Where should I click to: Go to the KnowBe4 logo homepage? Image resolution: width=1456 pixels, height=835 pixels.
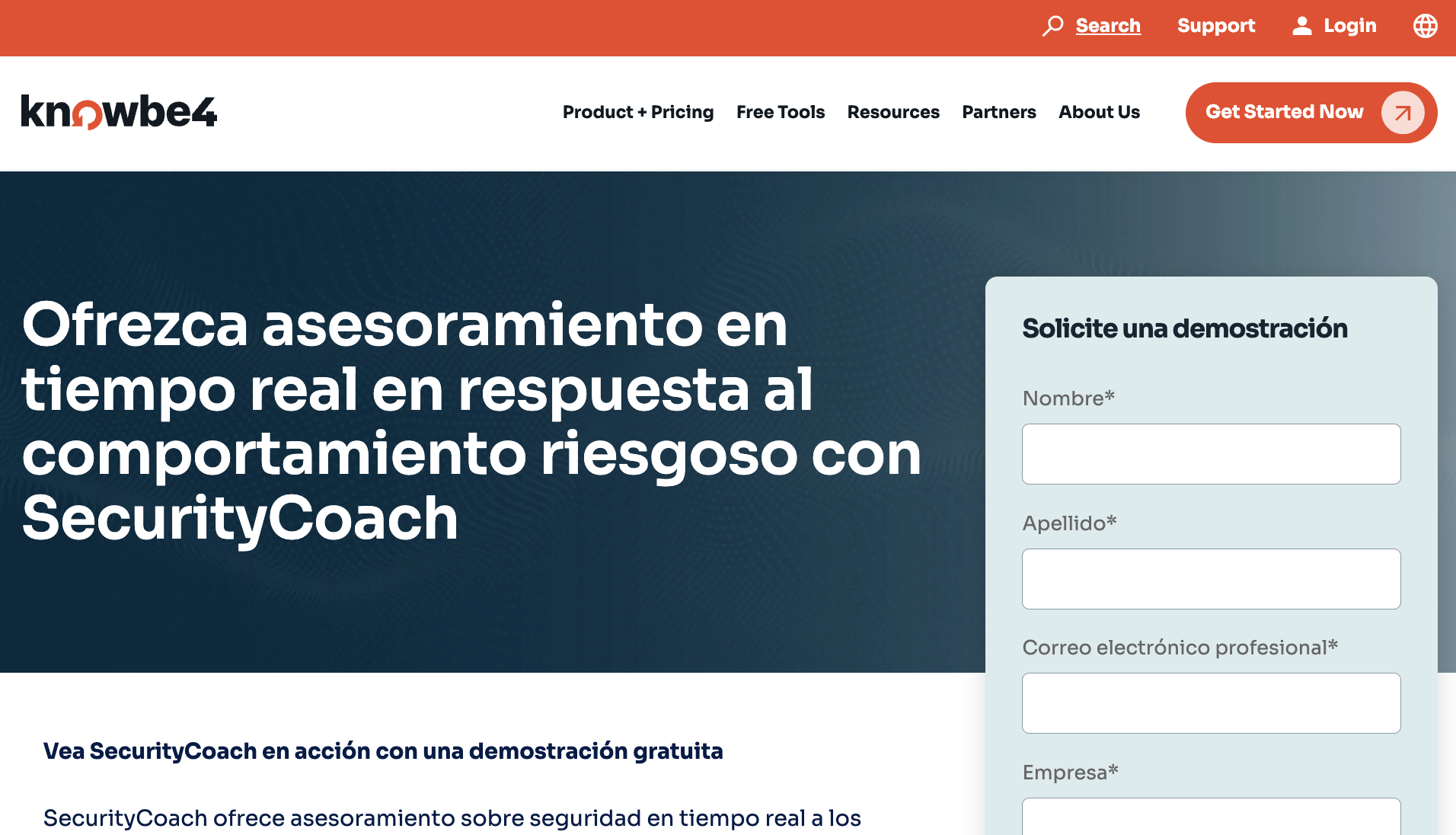[x=119, y=113]
